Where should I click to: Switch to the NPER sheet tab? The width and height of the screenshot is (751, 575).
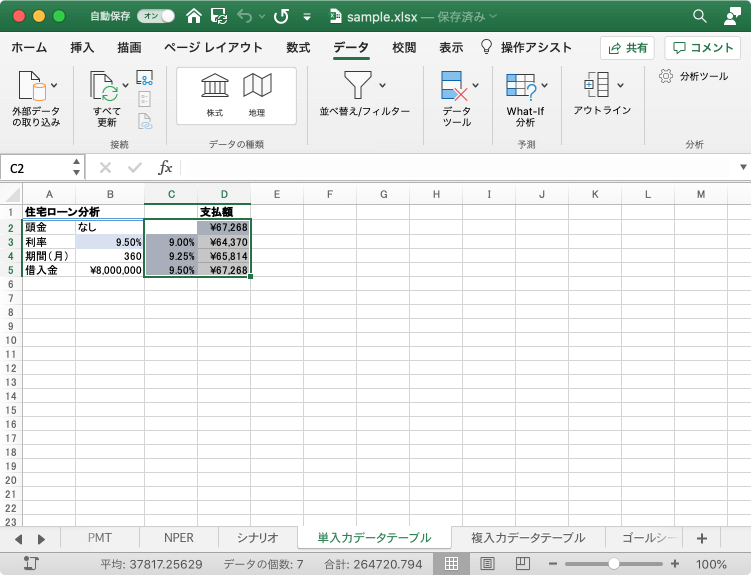pyautogui.click(x=179, y=538)
